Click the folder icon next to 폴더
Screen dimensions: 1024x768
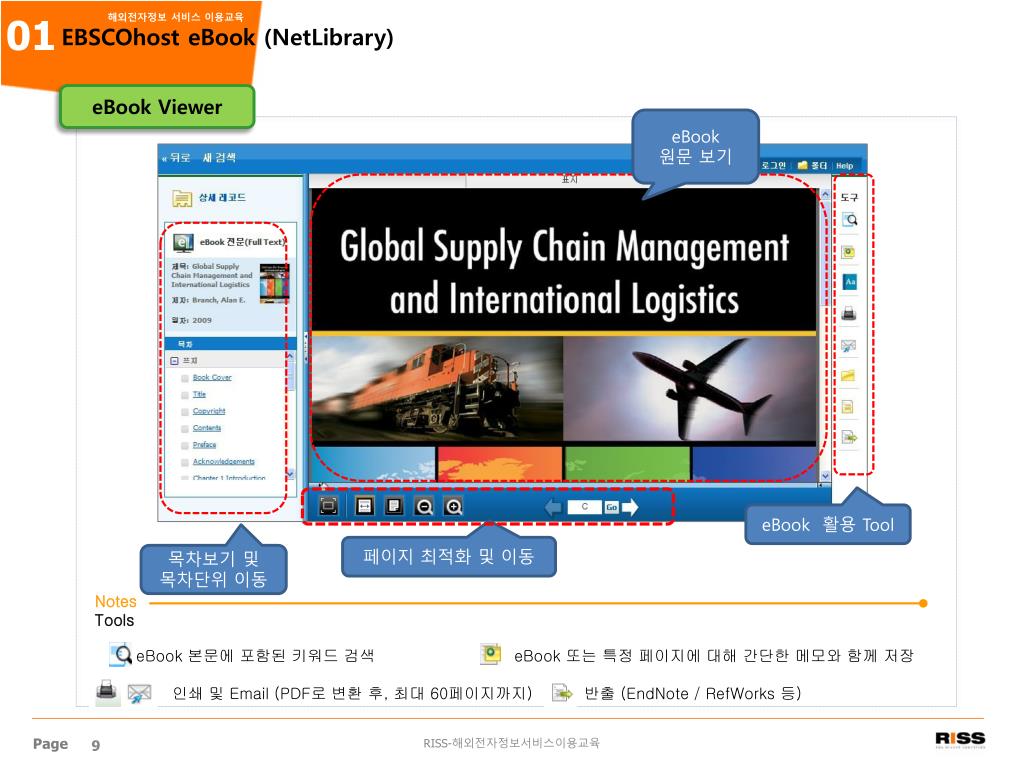click(x=803, y=165)
